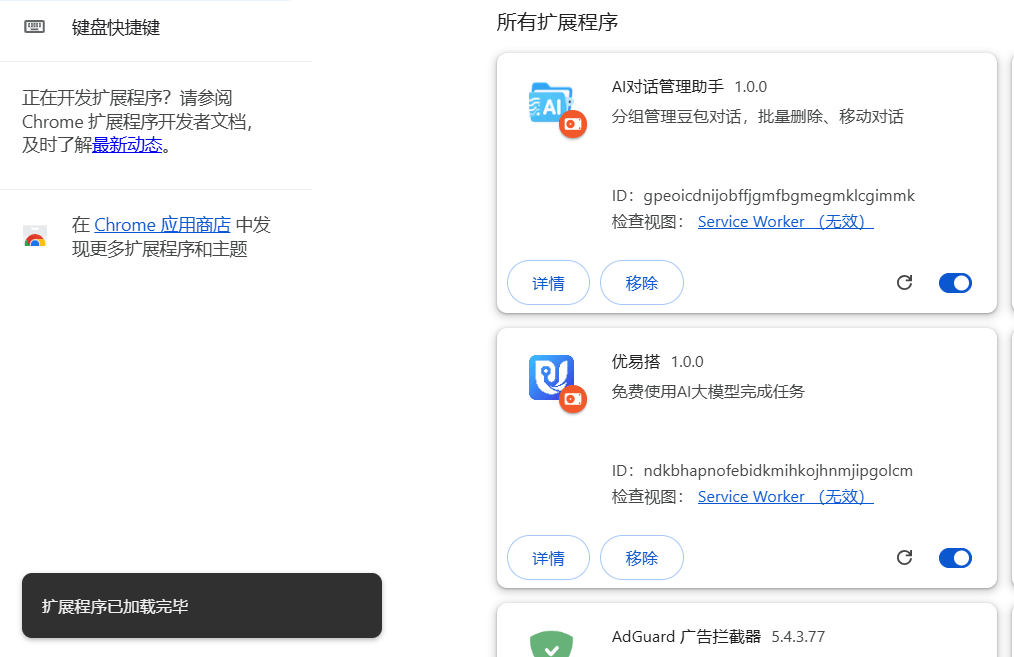Click the keyboard icon beside 键盘快捷键
The height and width of the screenshot is (657, 1014).
(34, 27)
